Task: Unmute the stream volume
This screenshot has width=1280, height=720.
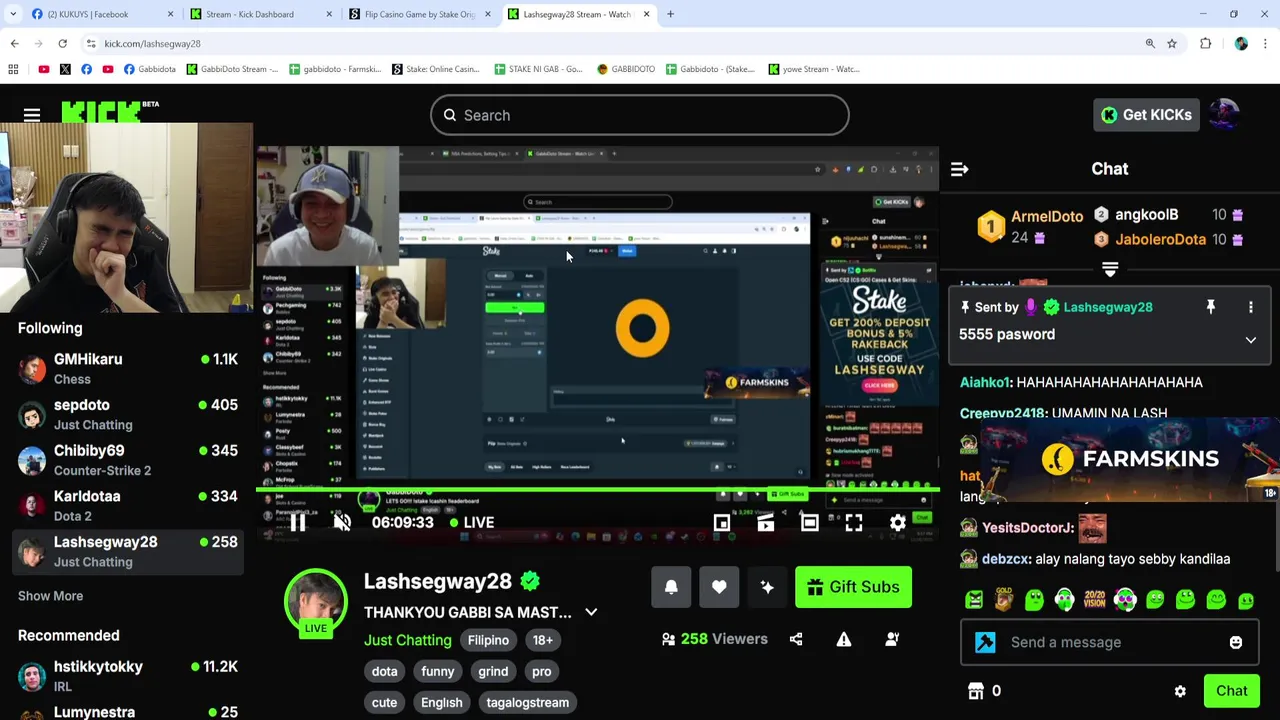Action: tap(342, 522)
